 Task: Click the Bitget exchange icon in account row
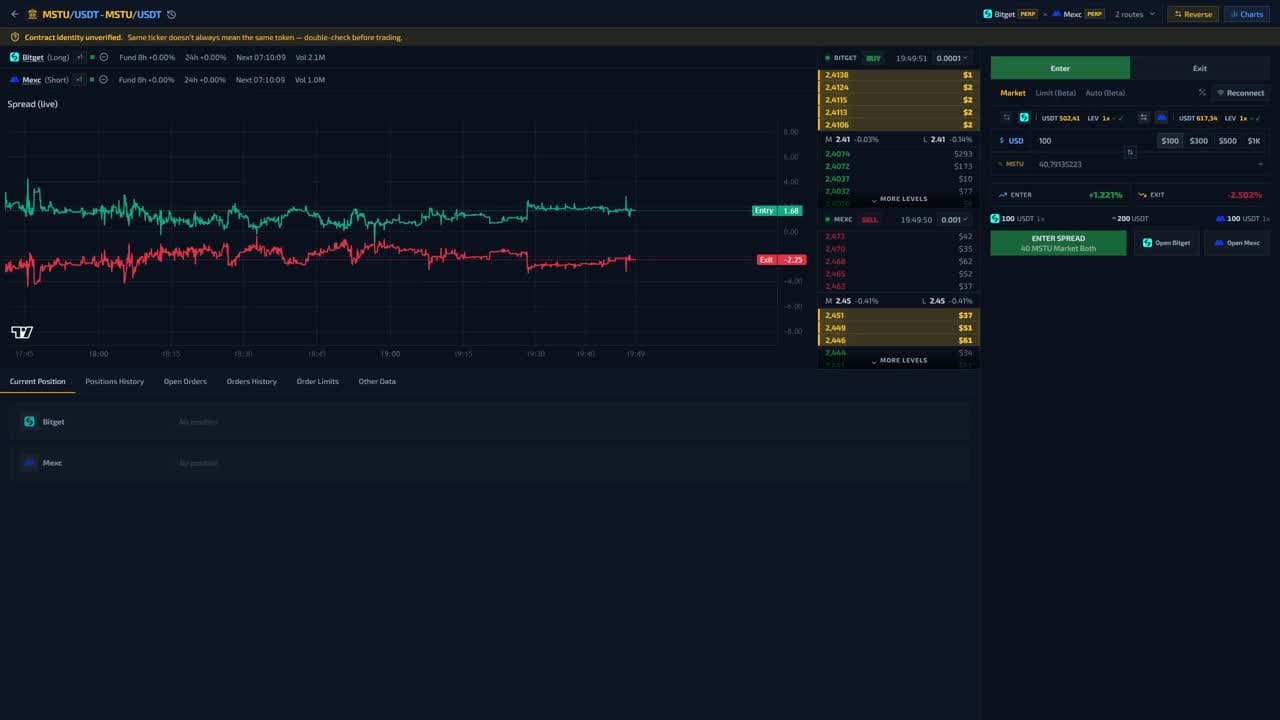coord(1024,117)
